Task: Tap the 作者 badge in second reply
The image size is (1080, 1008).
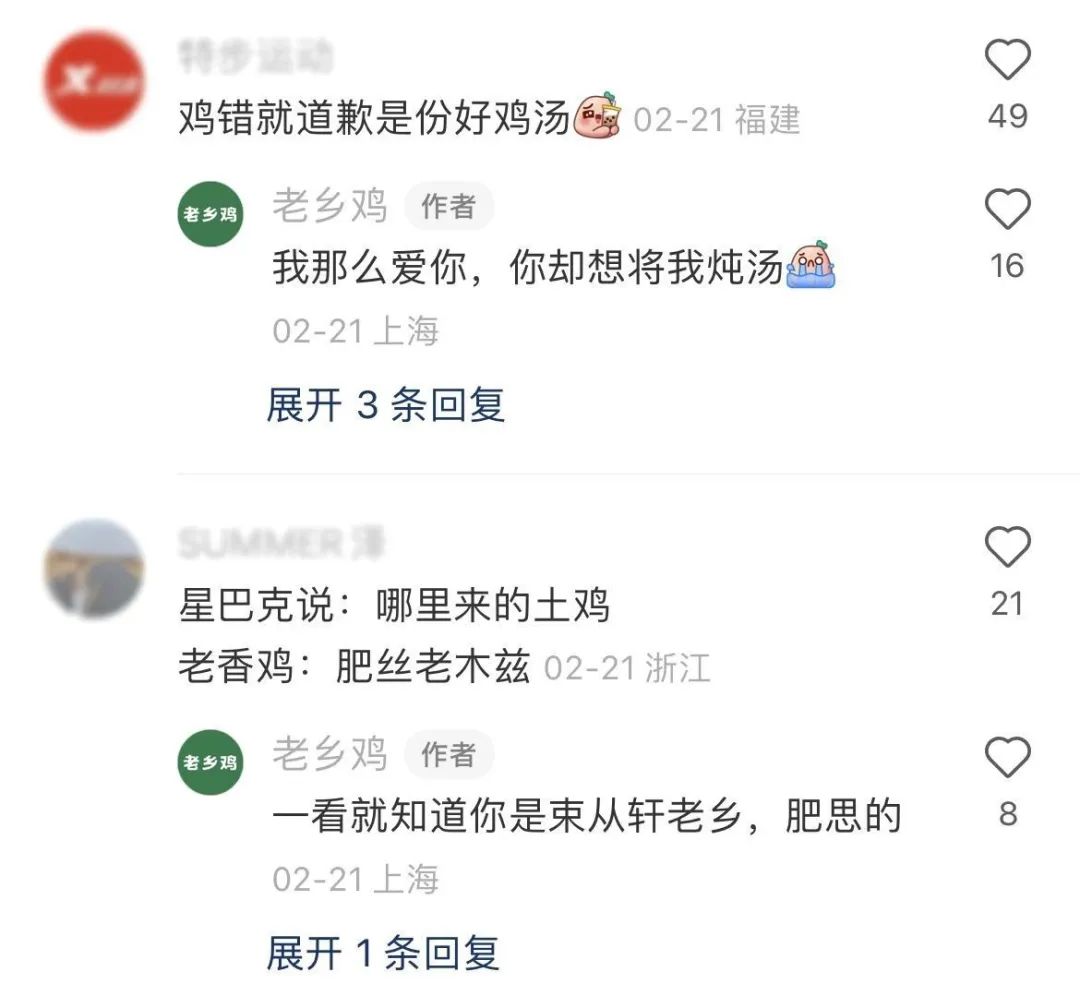Action: click(448, 754)
